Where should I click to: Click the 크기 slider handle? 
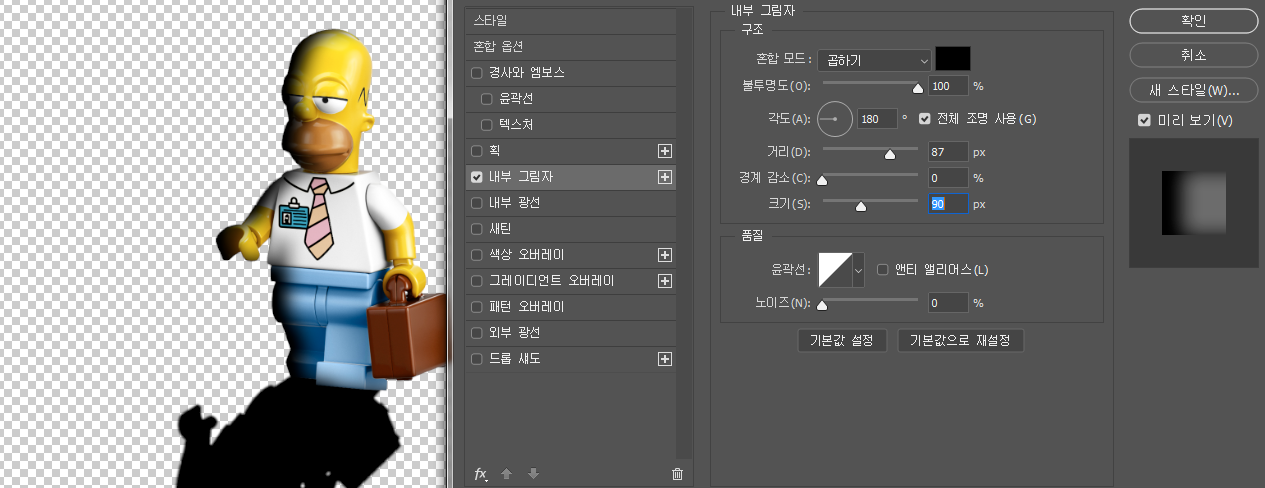coord(860,206)
